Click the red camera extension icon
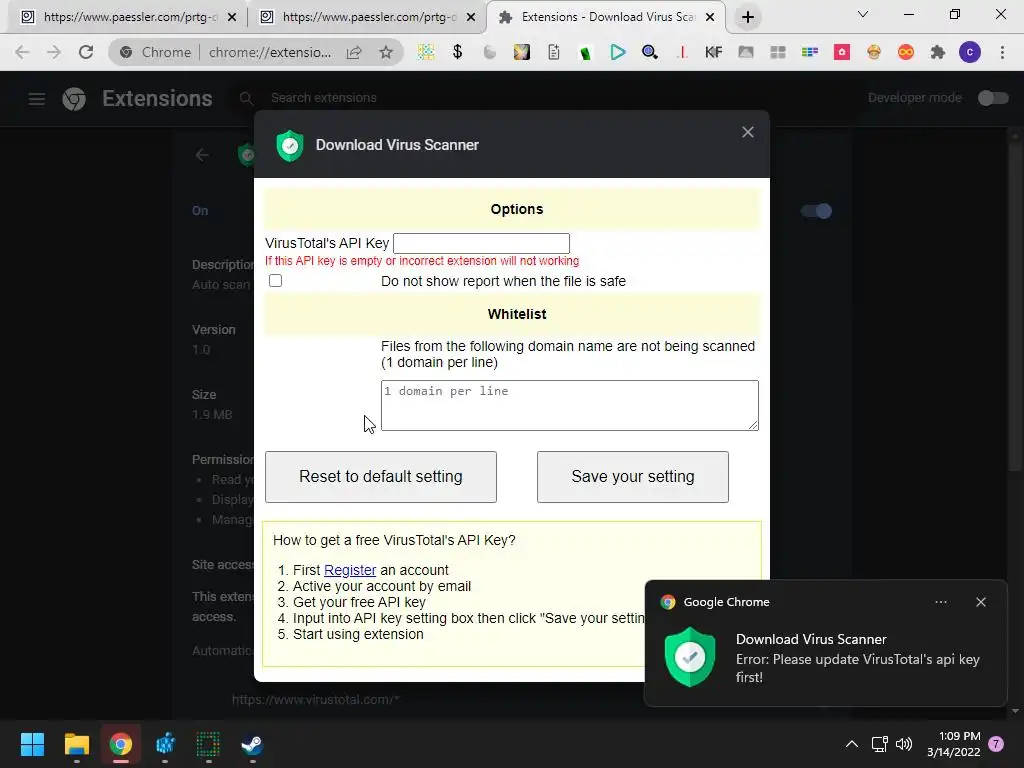This screenshot has width=1024, height=768. pyautogui.click(x=842, y=52)
